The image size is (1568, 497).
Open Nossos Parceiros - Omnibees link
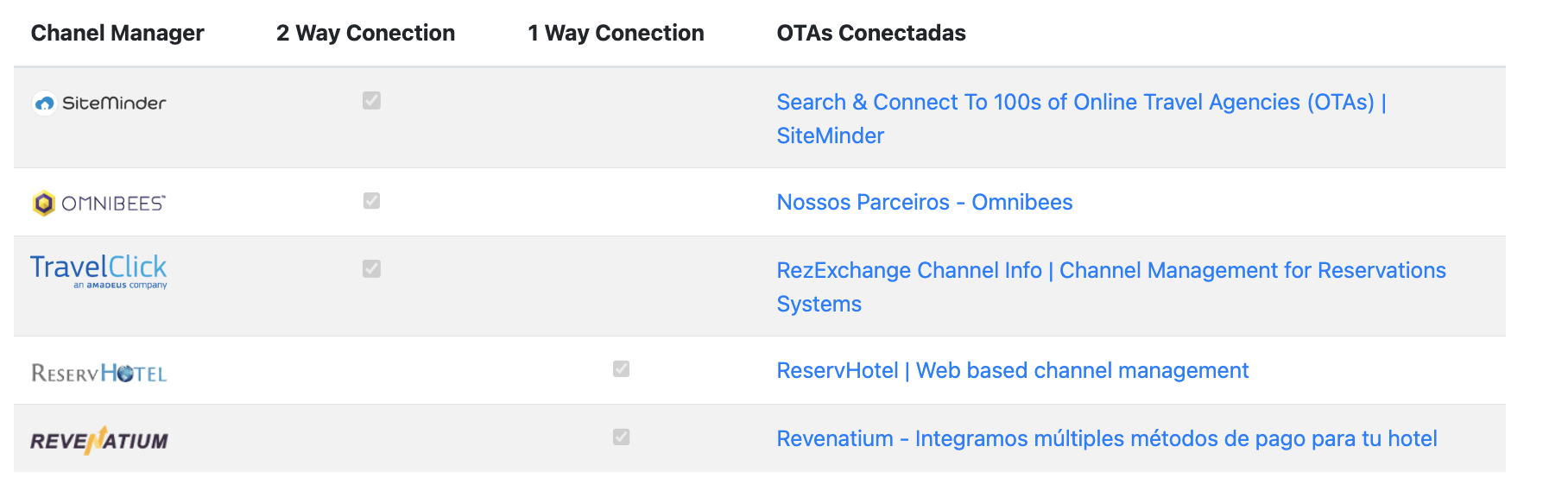click(925, 202)
